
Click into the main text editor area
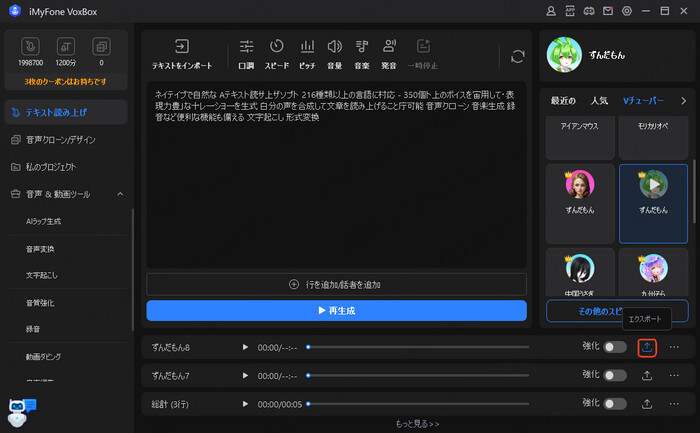point(337,175)
